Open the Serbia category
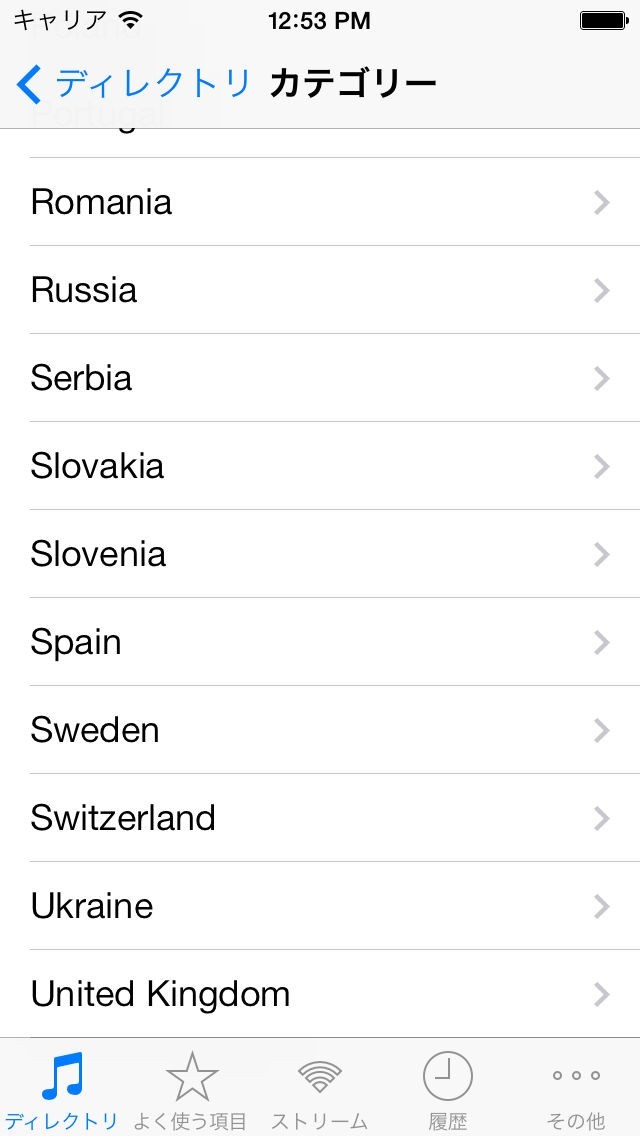The height and width of the screenshot is (1136, 640). point(81,379)
